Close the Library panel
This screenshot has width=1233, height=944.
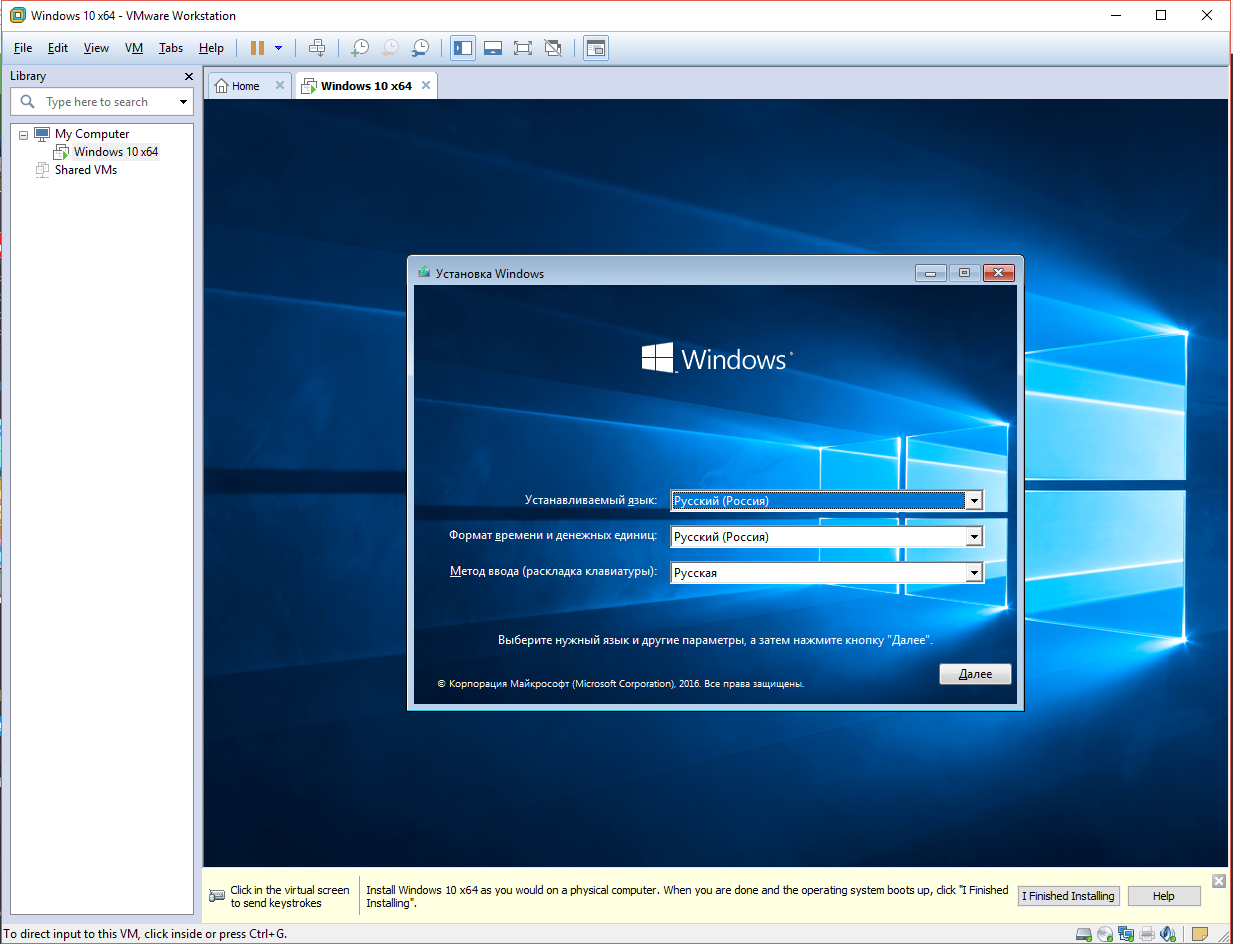[189, 76]
